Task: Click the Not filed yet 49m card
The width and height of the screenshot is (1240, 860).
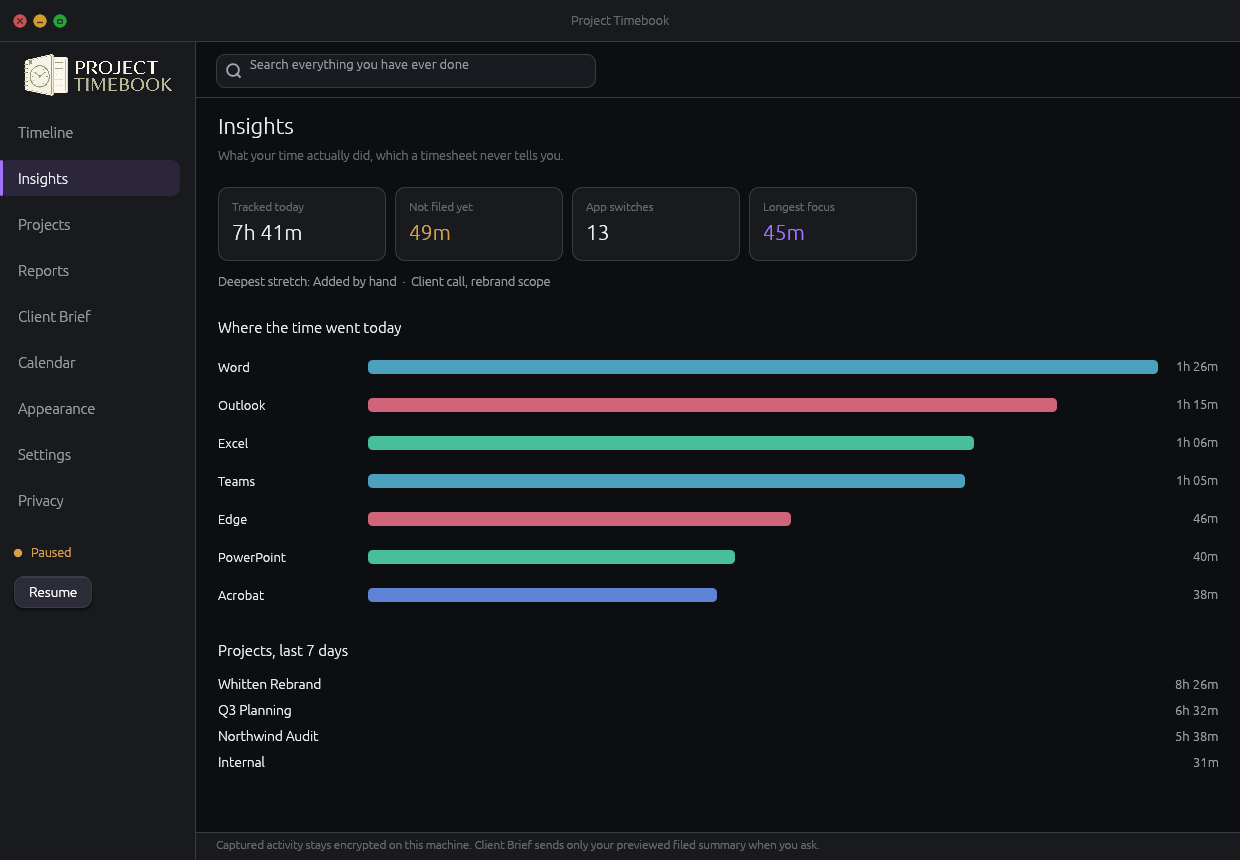Action: click(479, 224)
